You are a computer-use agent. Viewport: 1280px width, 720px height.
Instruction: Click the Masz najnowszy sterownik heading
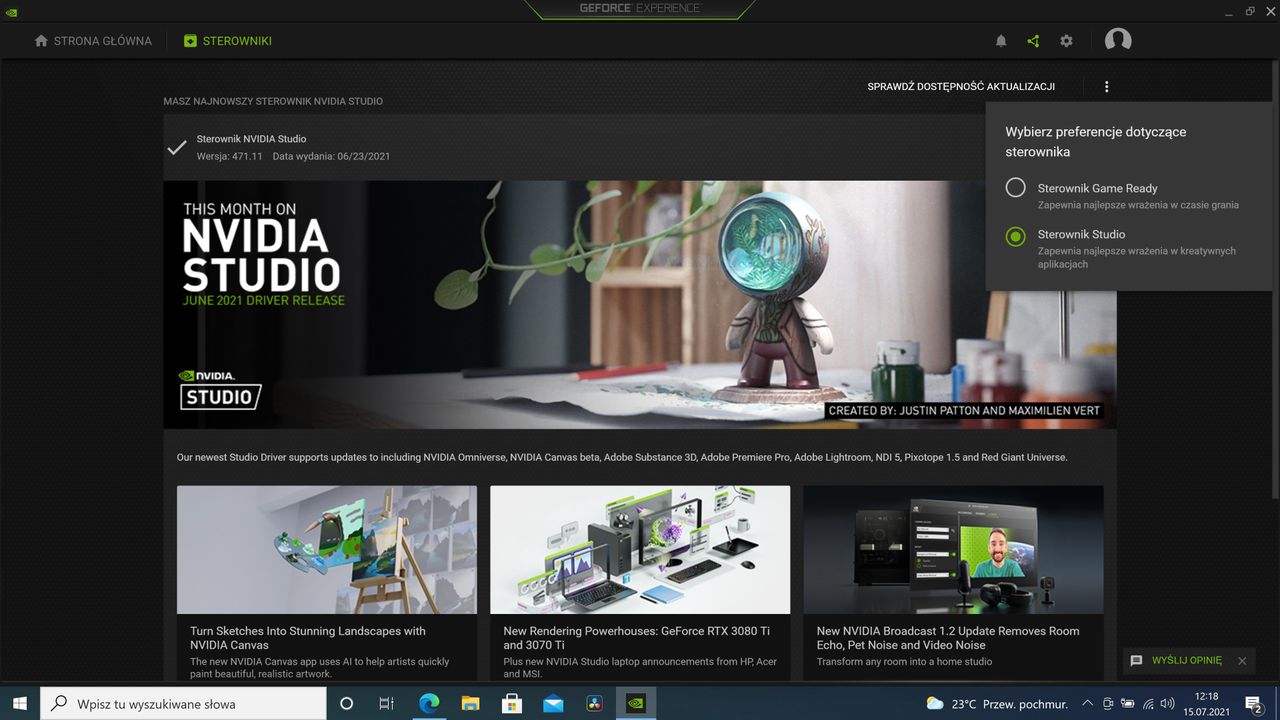coord(273,101)
